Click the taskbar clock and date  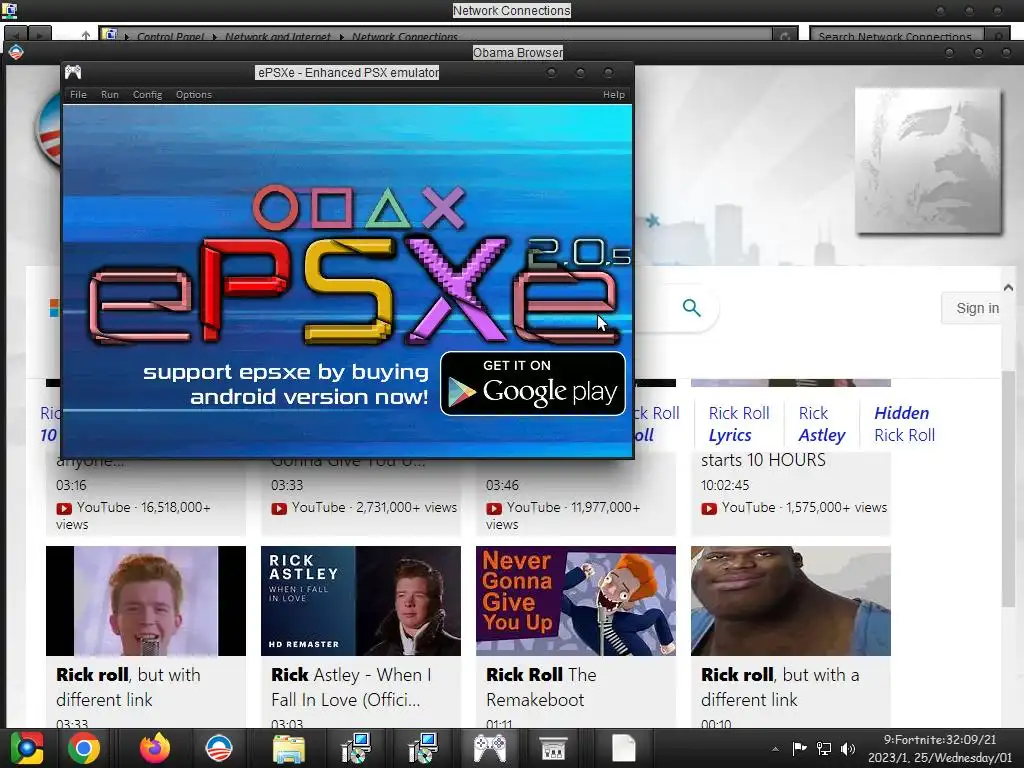click(940, 748)
